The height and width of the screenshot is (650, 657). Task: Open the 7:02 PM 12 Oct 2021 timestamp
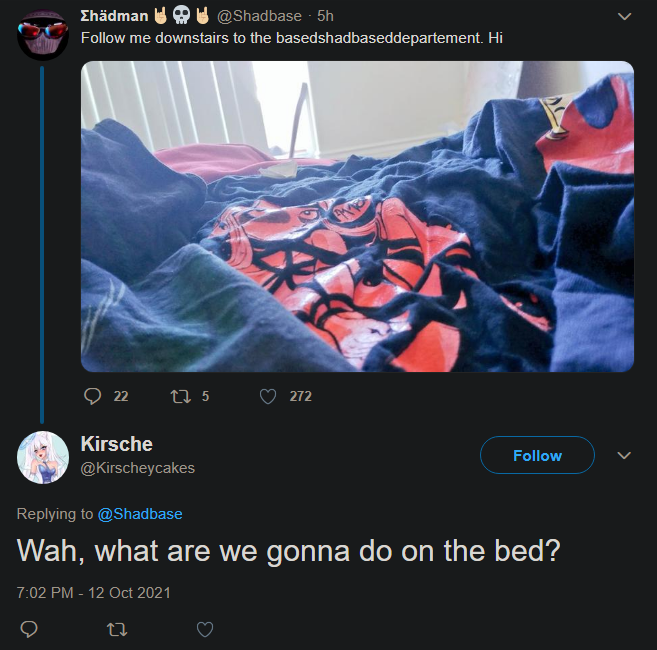point(94,593)
